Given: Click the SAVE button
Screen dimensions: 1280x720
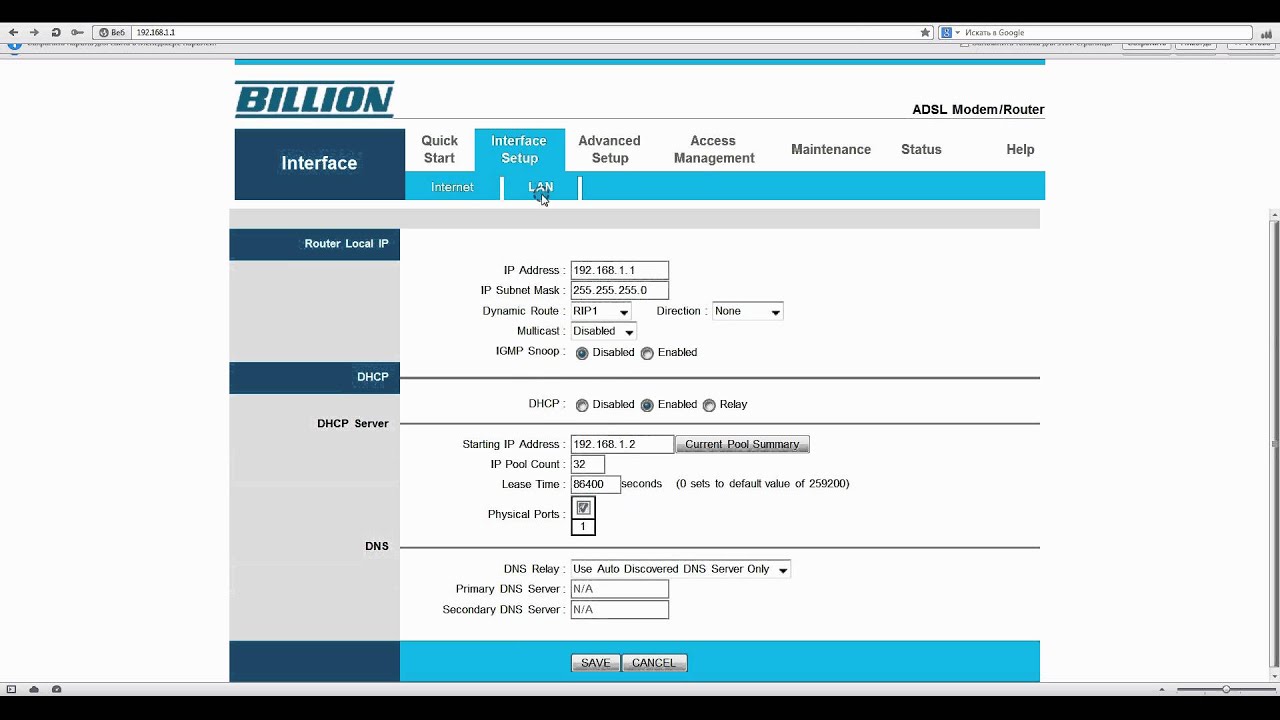Looking at the screenshot, I should tap(596, 663).
